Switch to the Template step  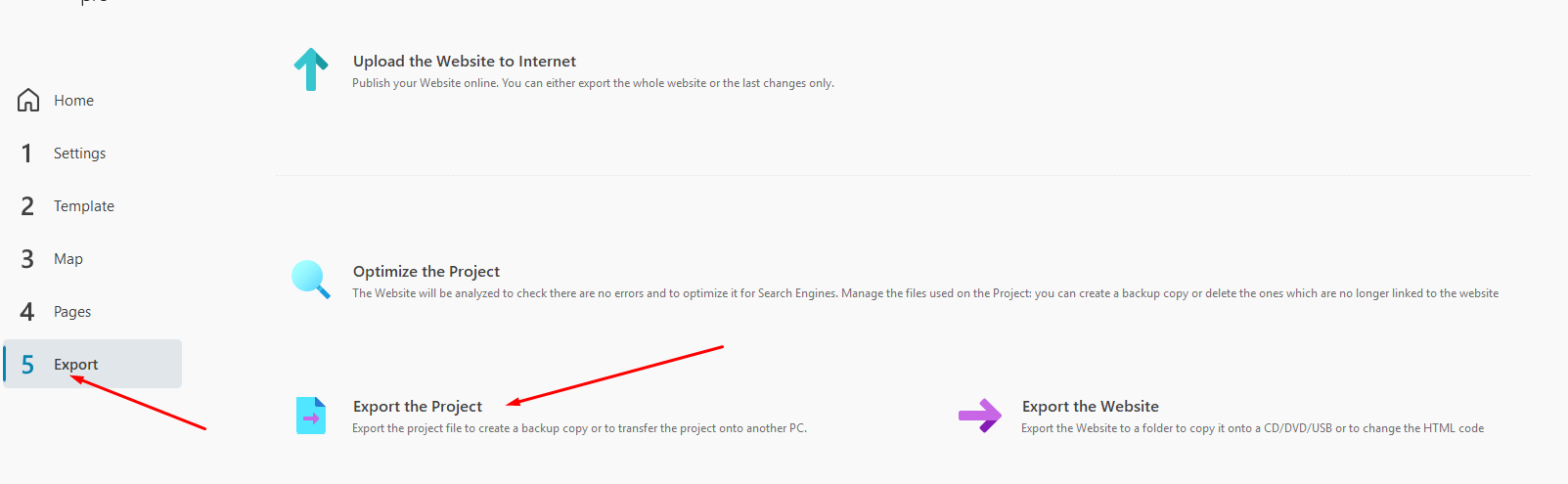click(x=84, y=206)
